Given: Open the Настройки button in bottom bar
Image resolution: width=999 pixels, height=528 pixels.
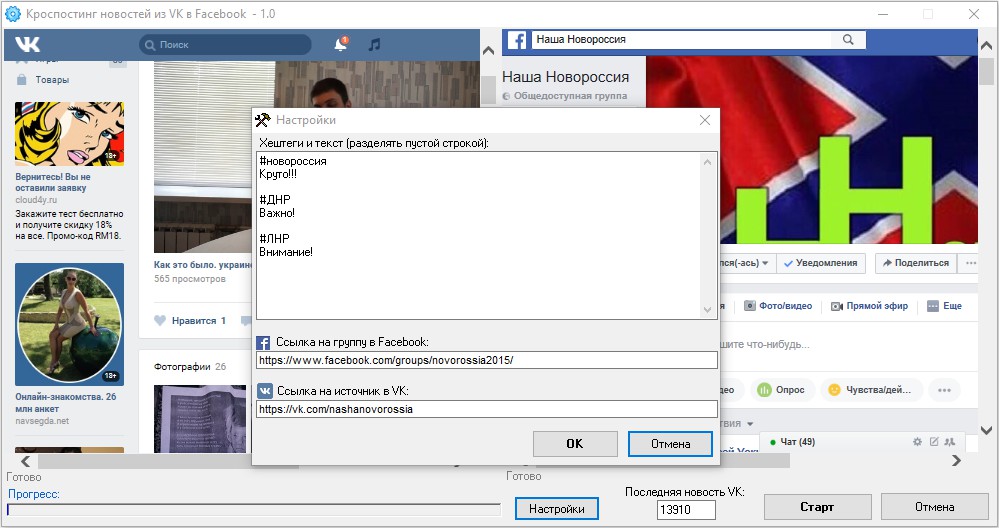Looking at the screenshot, I should [556, 509].
